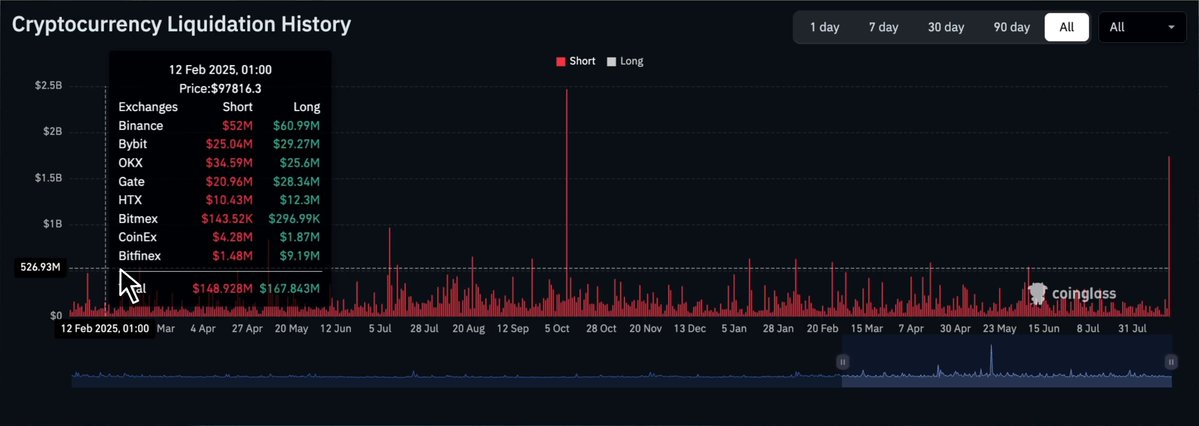The height and width of the screenshot is (426, 1199).
Task: Click the $148.928M short total value
Action: click(x=223, y=288)
